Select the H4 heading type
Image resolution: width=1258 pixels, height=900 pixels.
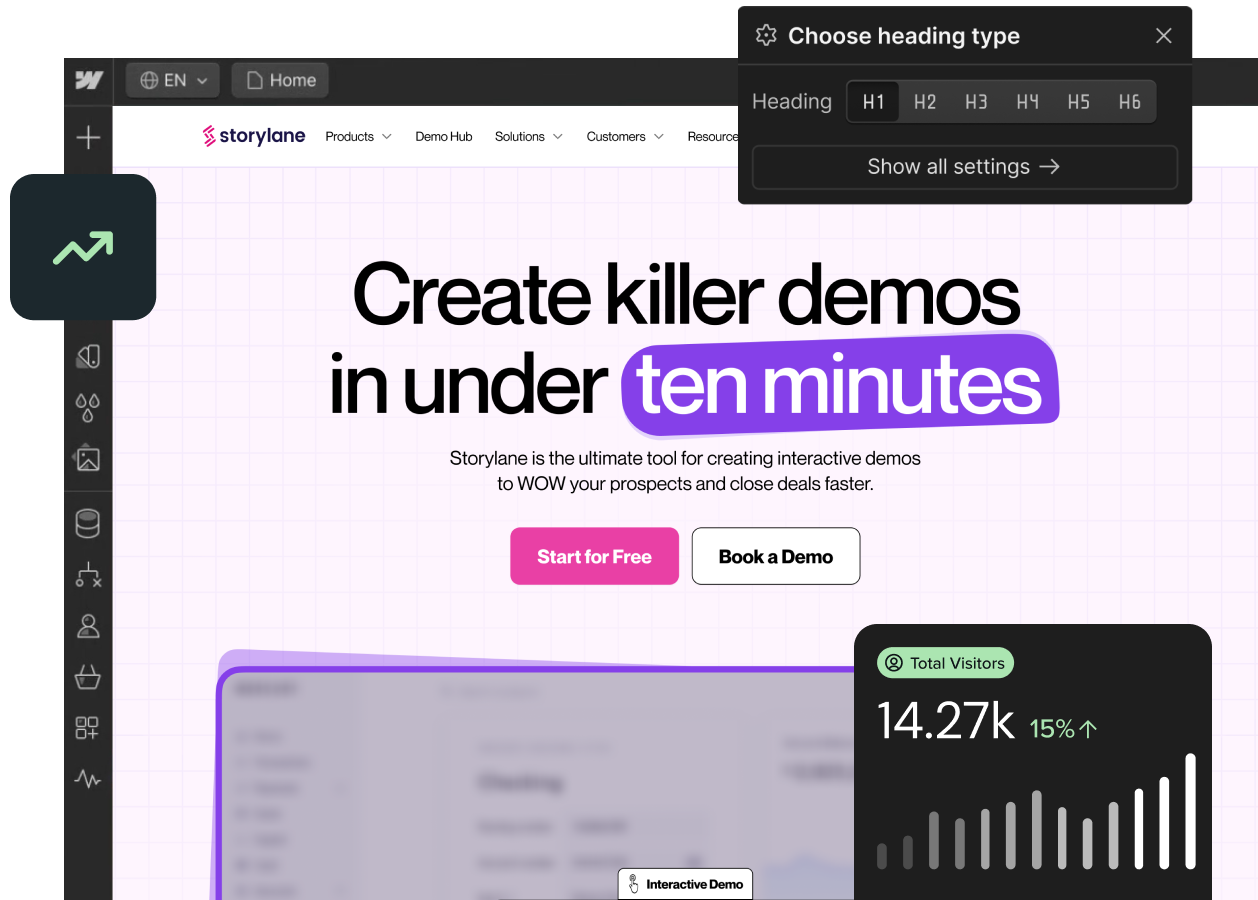pos(1027,102)
